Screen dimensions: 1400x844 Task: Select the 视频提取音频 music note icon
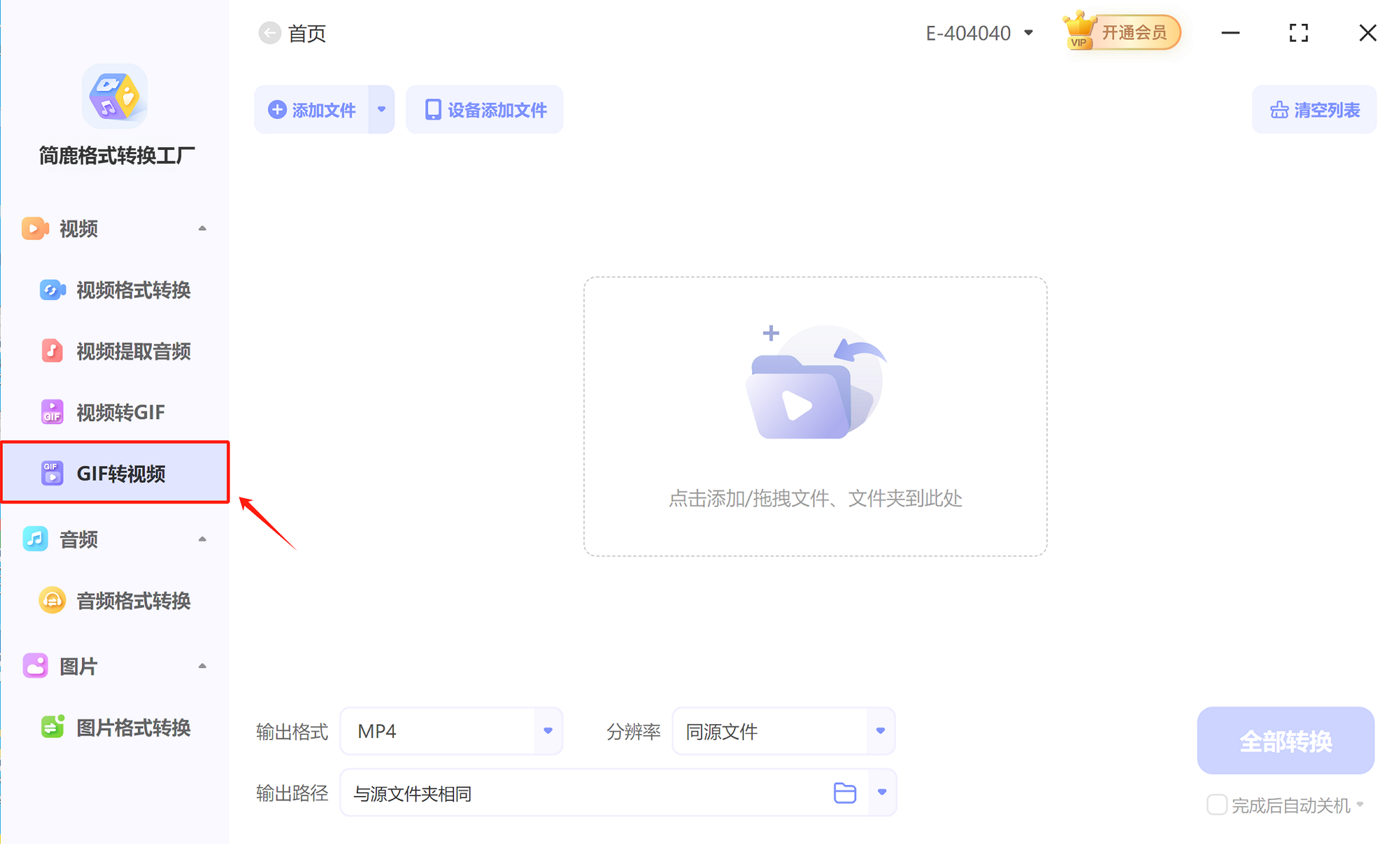[x=52, y=351]
